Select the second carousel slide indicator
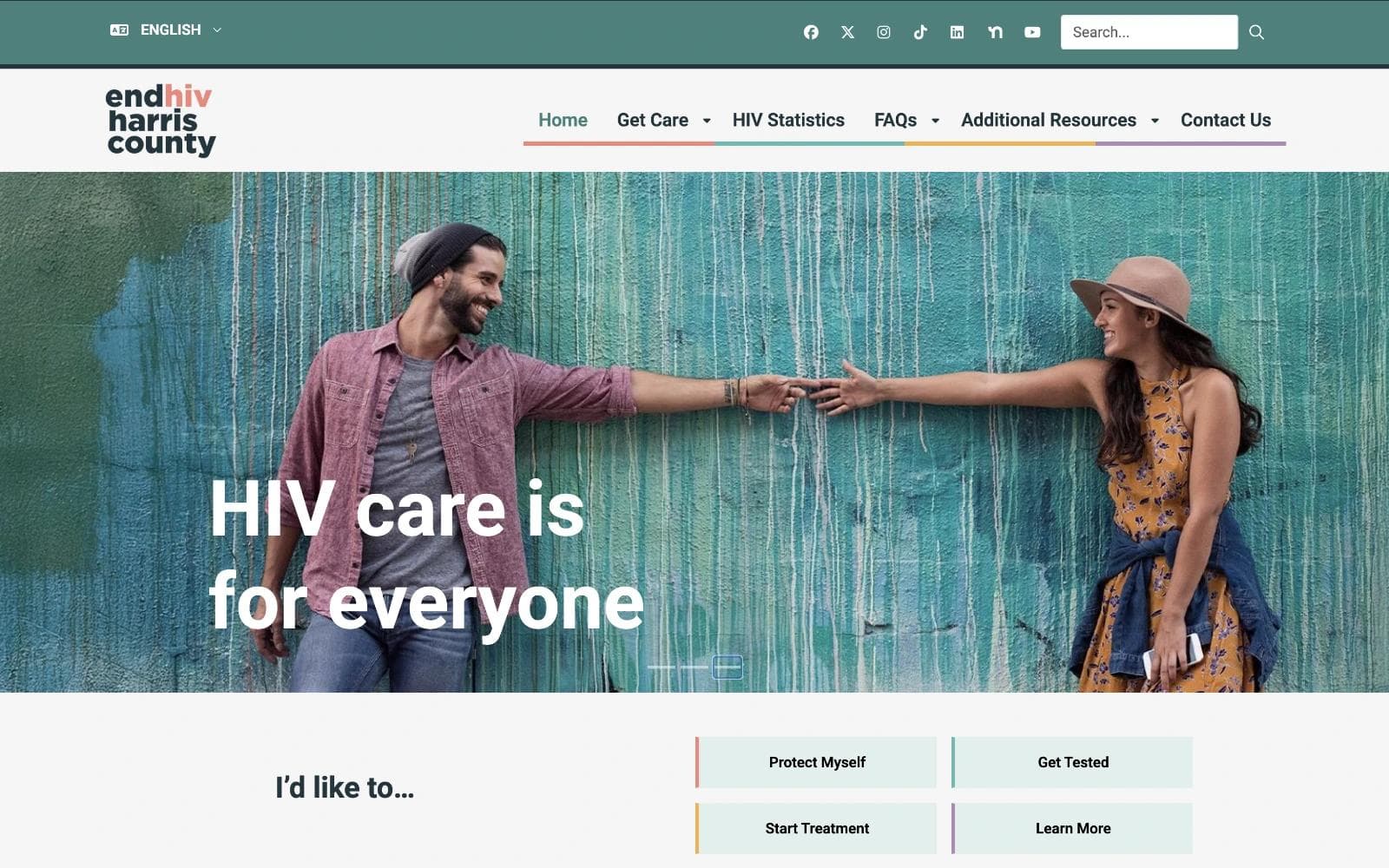The image size is (1389, 868). click(694, 667)
